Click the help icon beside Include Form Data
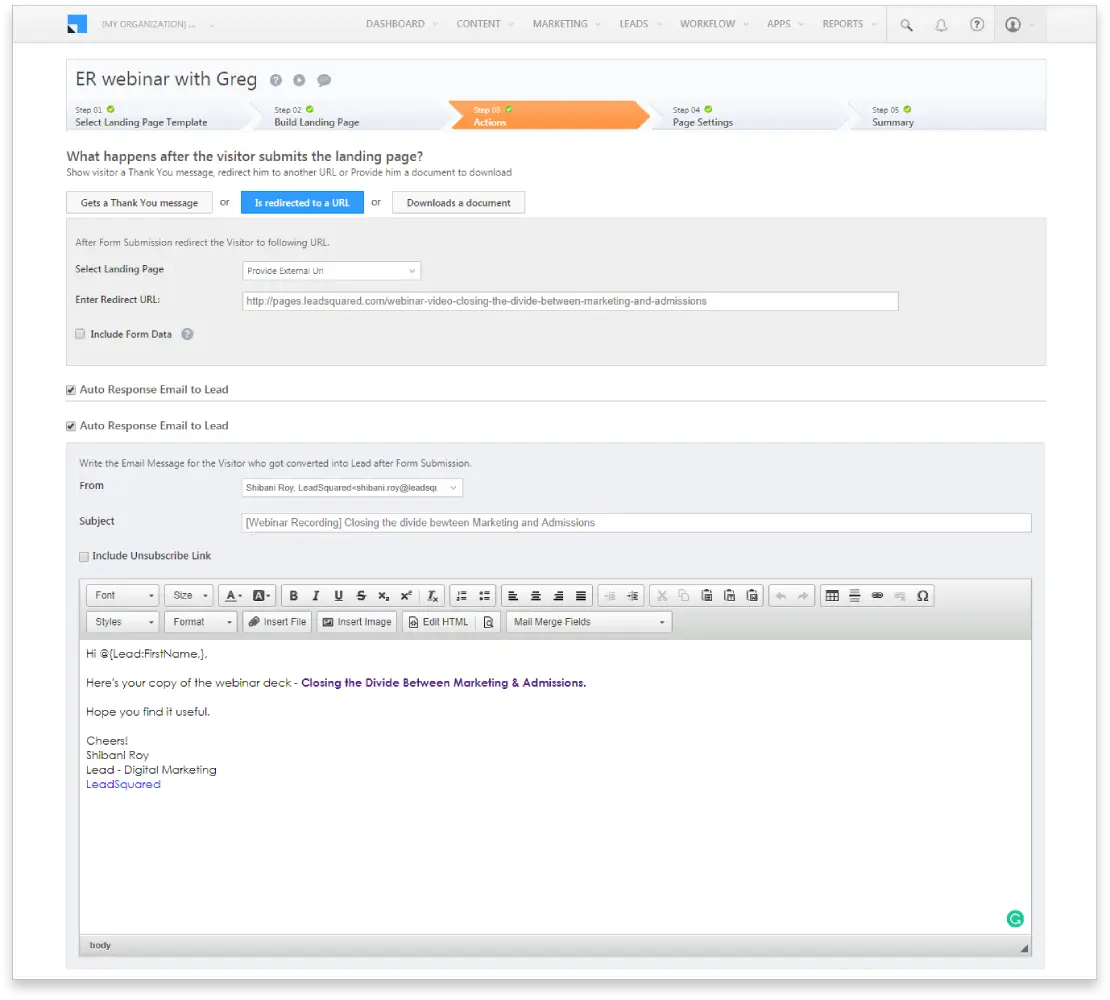The width and height of the screenshot is (1110, 1000). (x=187, y=334)
